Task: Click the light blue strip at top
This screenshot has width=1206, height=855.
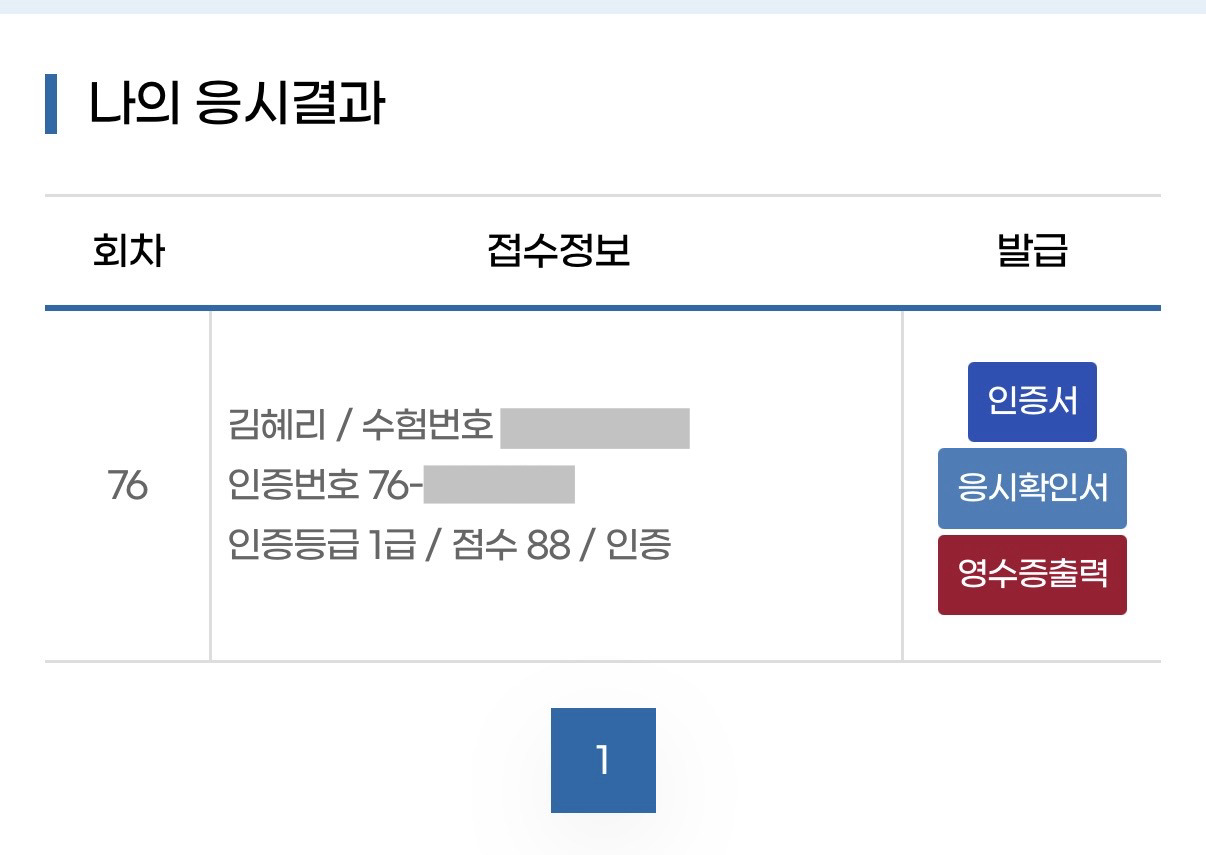Action: coord(603,6)
